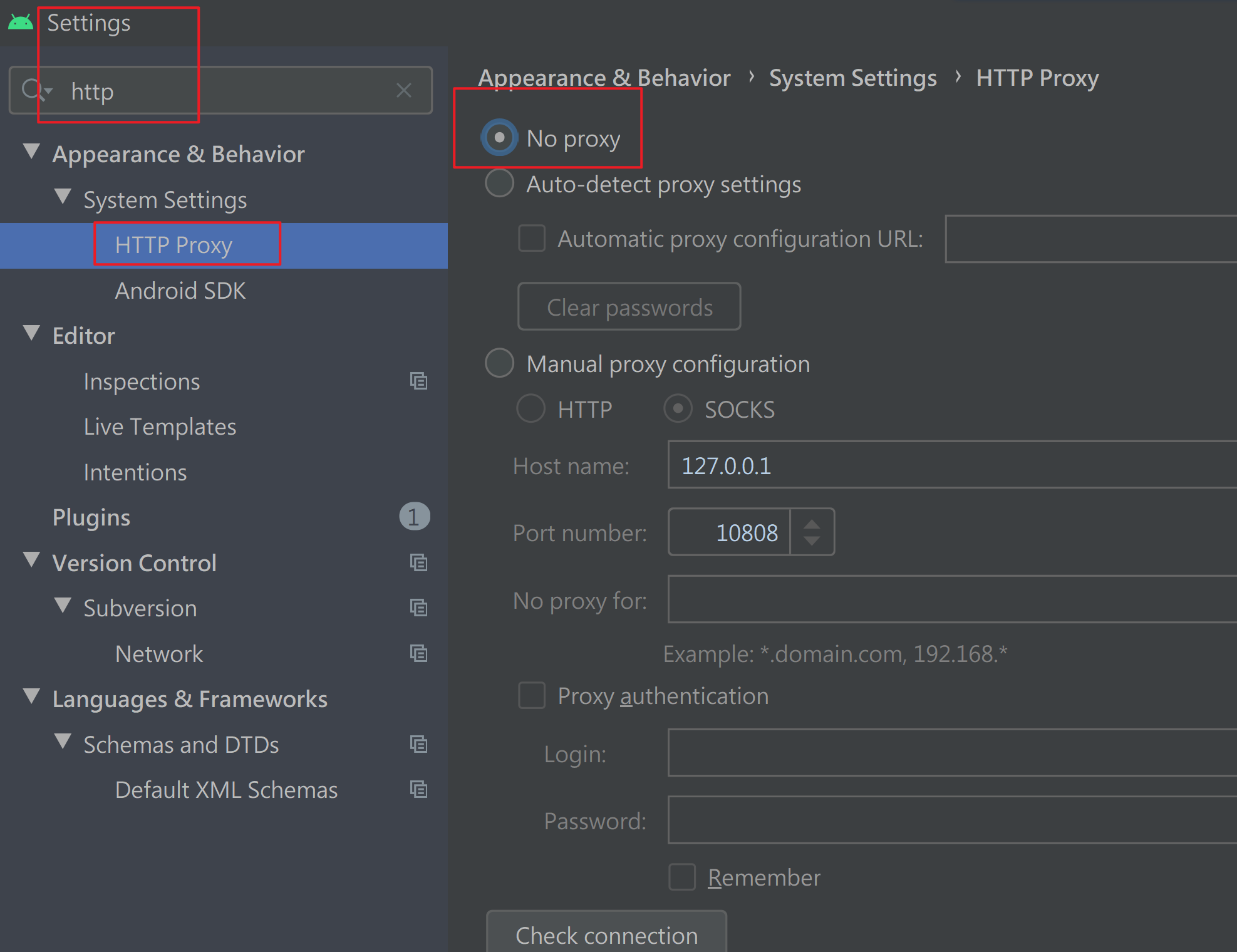
Task: Click the project-level icon beside Default XML Schemas
Action: pyautogui.click(x=418, y=789)
